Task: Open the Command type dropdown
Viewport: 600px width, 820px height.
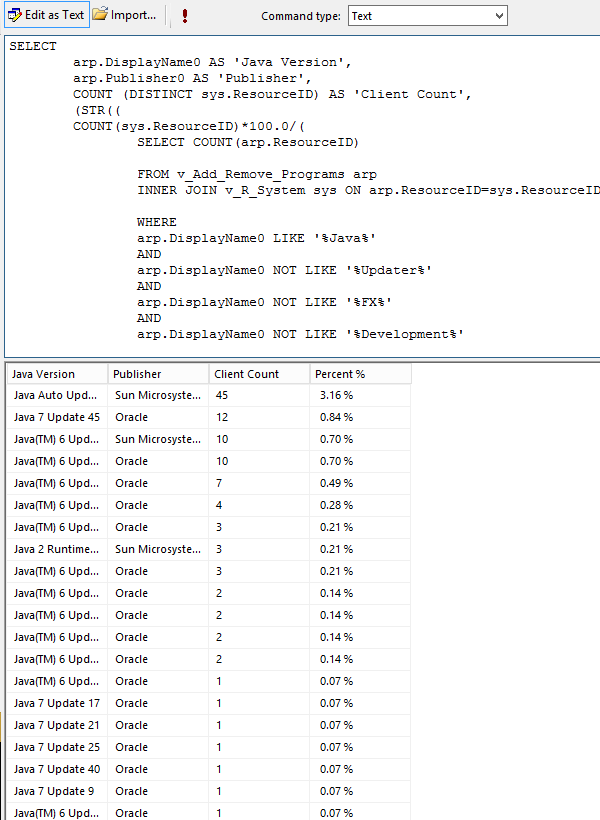Action: point(427,16)
